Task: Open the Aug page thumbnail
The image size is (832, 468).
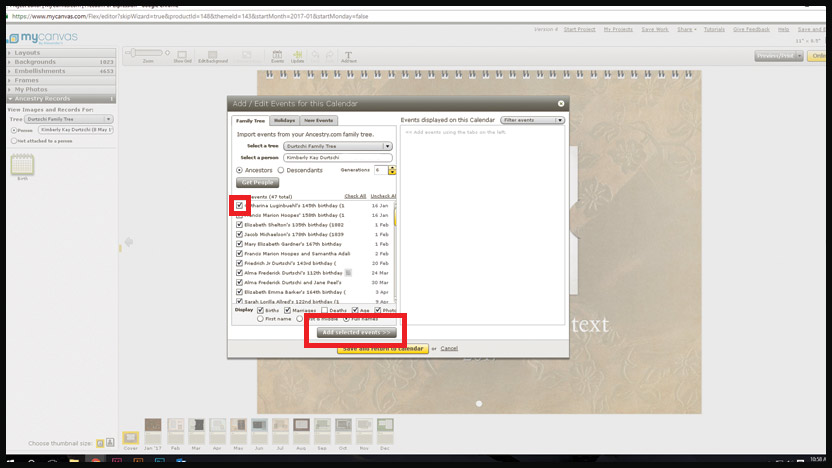Action: tap(301, 430)
